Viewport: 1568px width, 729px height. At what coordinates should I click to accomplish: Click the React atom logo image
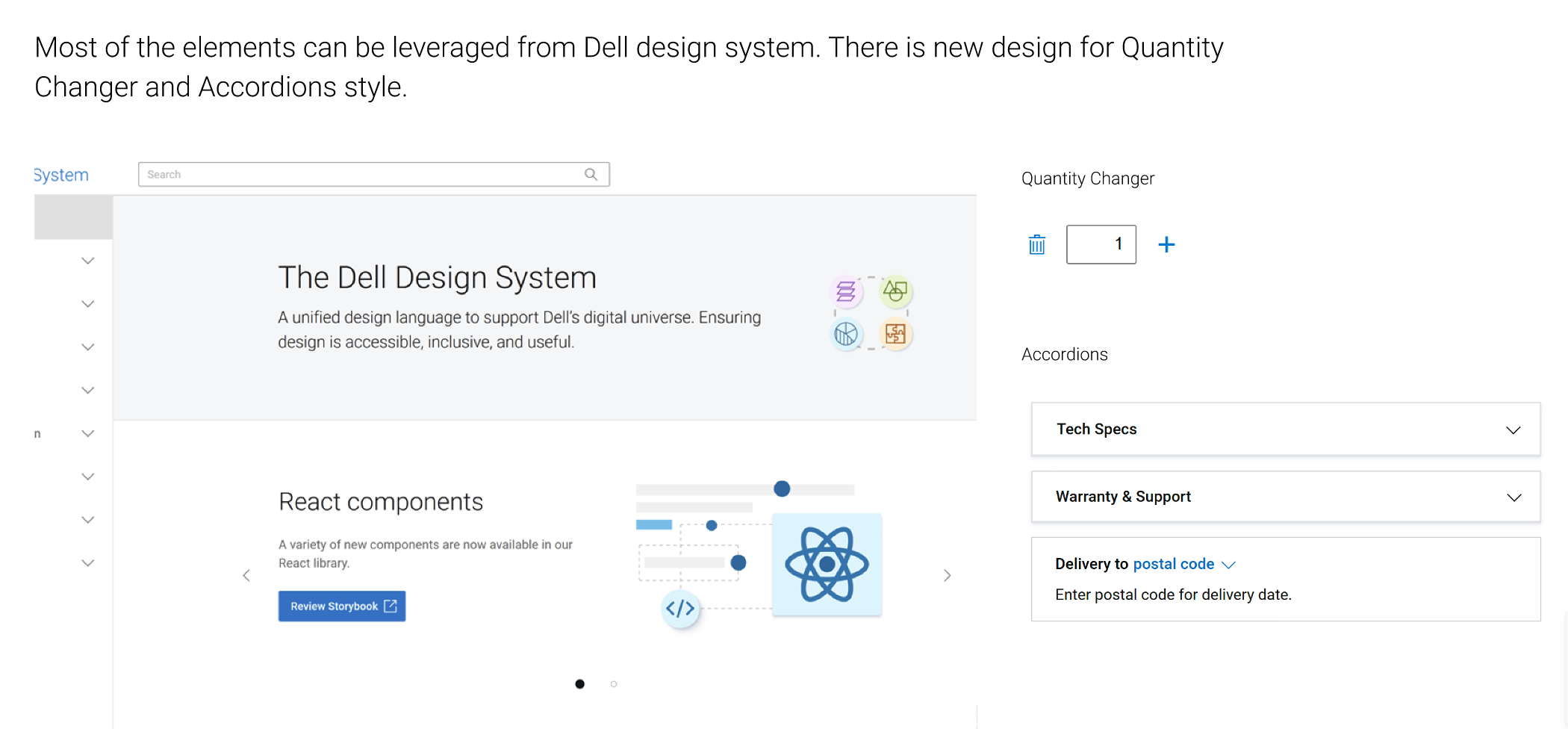coord(827,565)
